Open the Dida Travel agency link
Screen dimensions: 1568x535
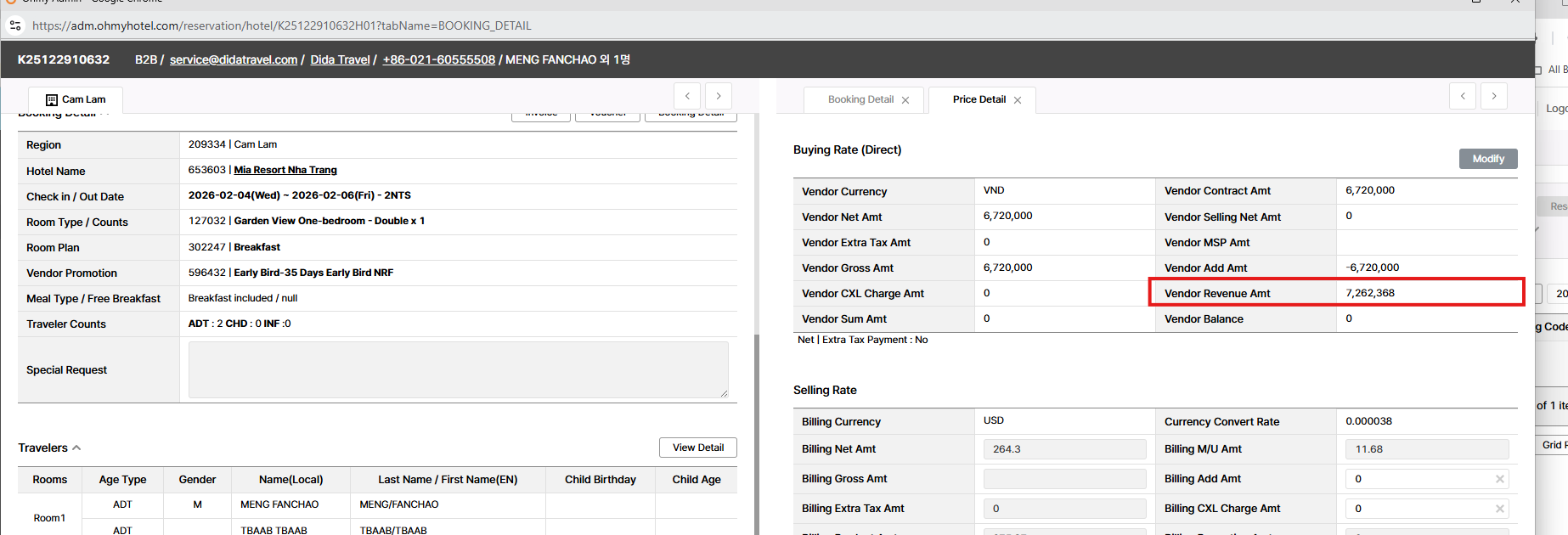click(x=340, y=59)
